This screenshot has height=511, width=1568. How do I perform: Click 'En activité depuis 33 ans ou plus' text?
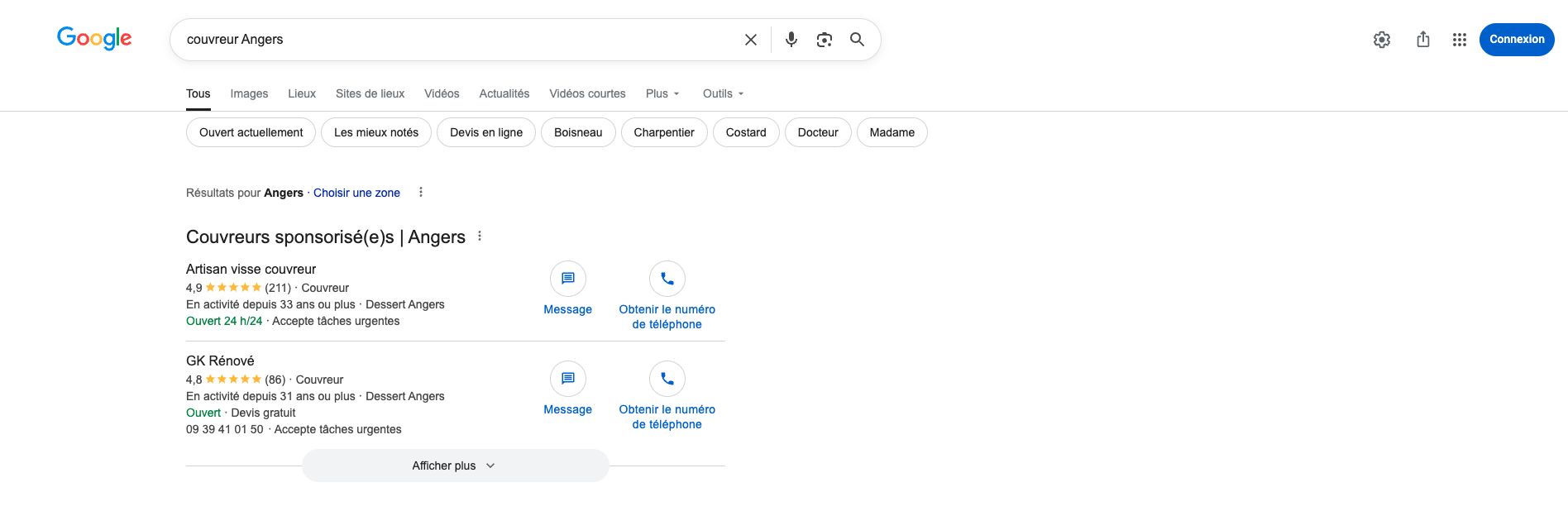click(270, 304)
